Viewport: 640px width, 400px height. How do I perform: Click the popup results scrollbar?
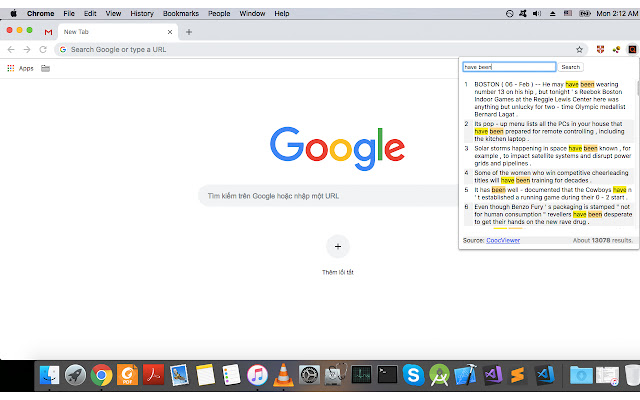point(638,89)
